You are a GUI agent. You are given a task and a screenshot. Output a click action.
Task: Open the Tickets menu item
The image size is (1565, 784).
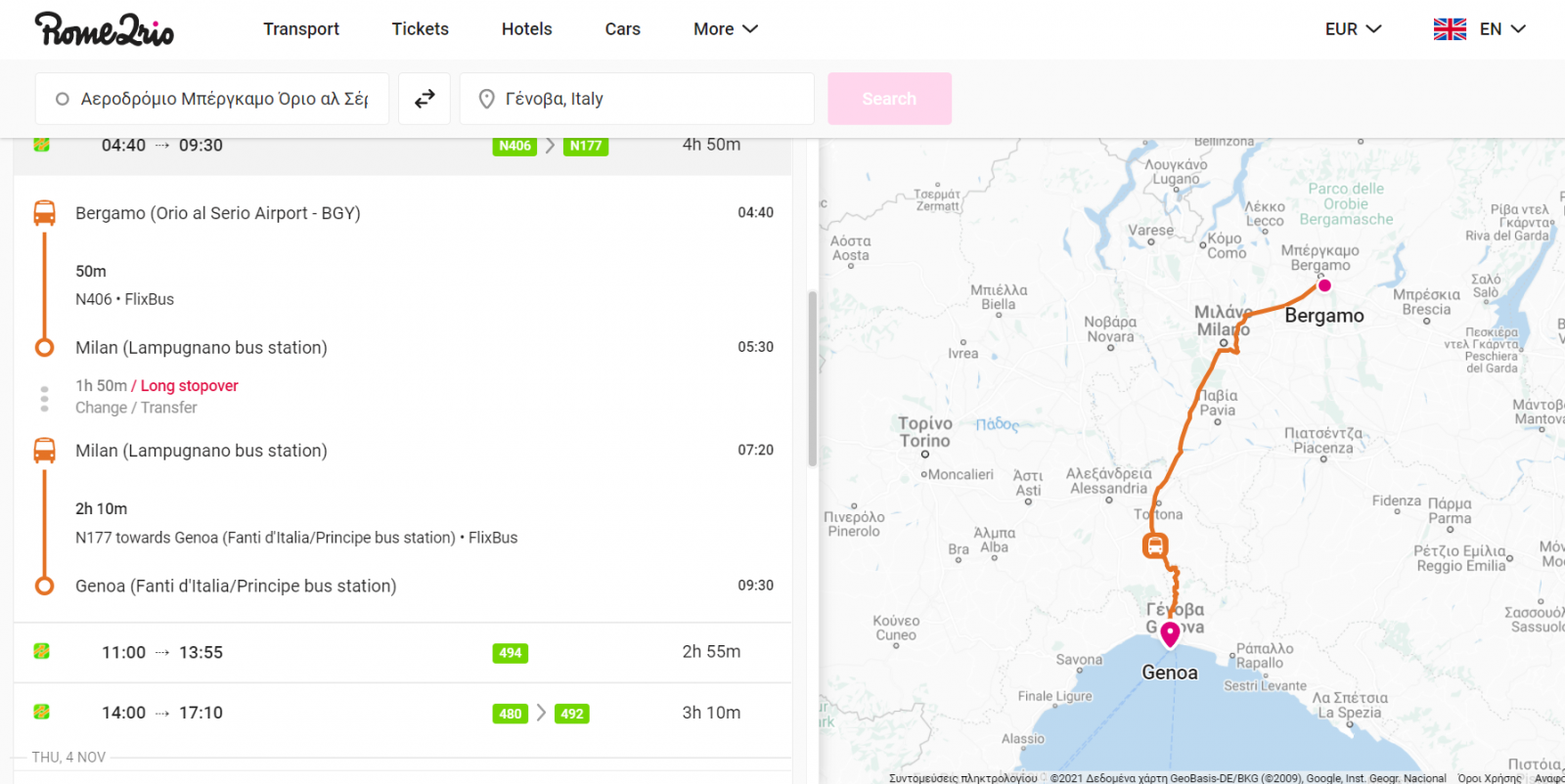420,29
